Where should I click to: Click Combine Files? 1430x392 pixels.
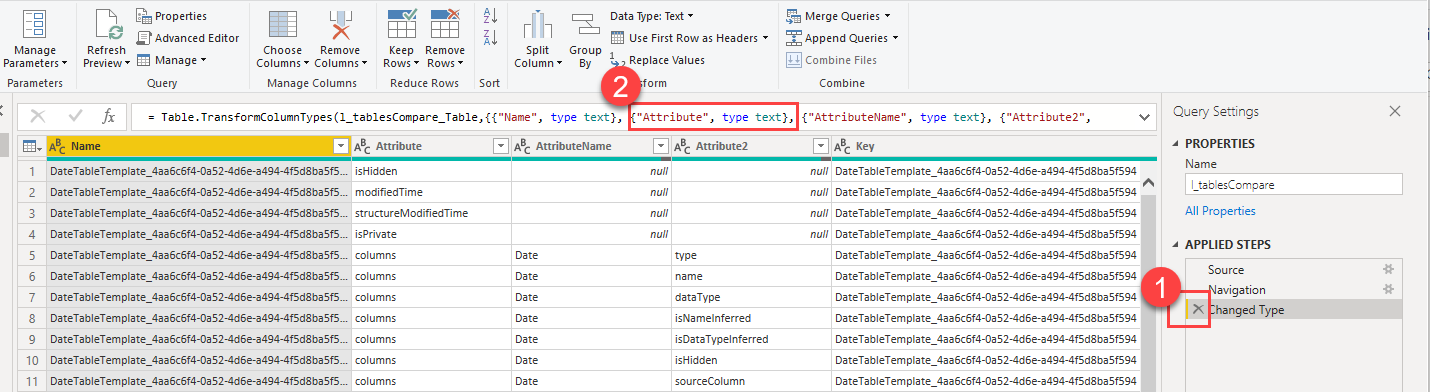pos(831,60)
